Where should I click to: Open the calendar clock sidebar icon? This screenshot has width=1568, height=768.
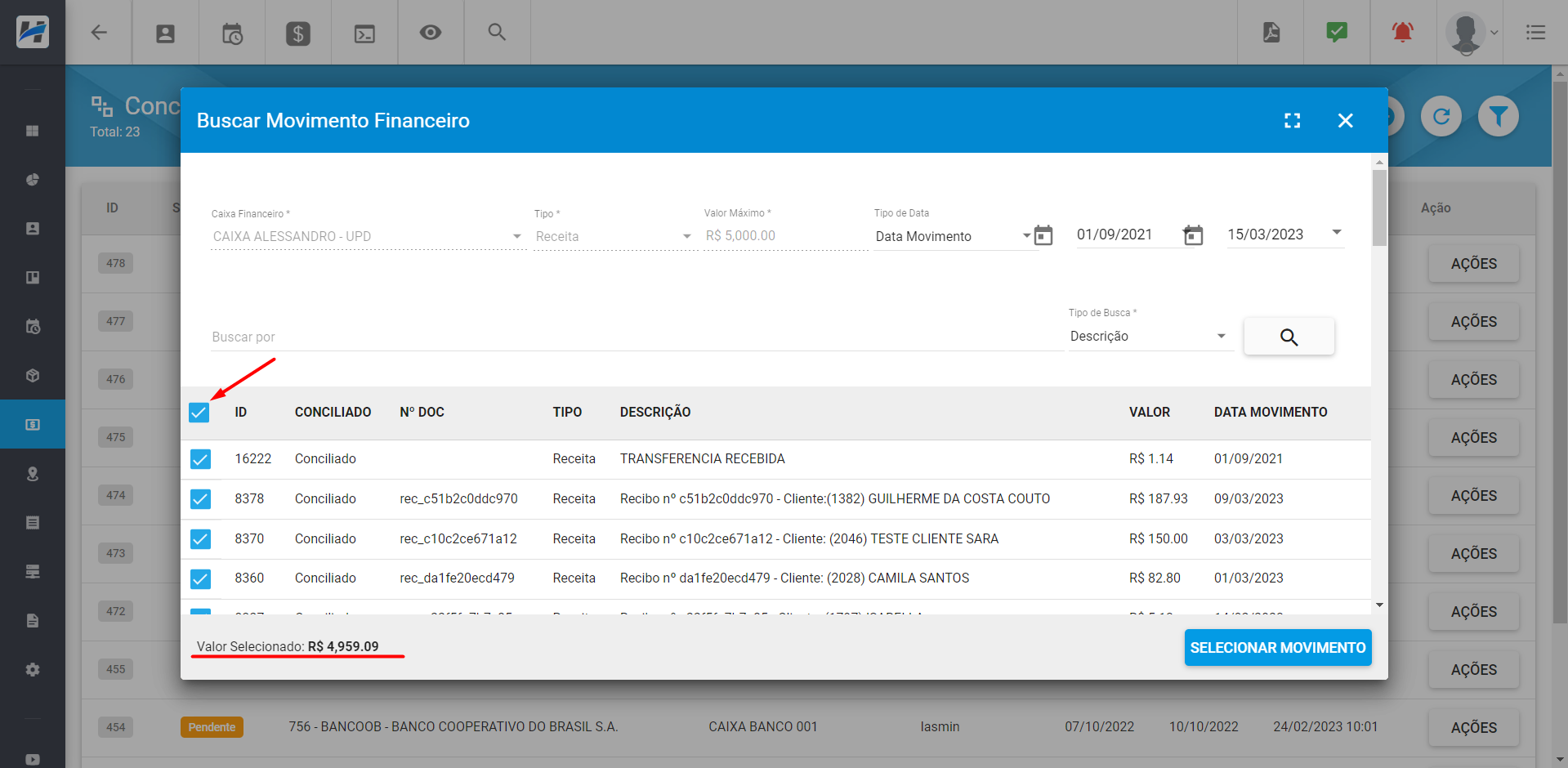pyautogui.click(x=33, y=327)
